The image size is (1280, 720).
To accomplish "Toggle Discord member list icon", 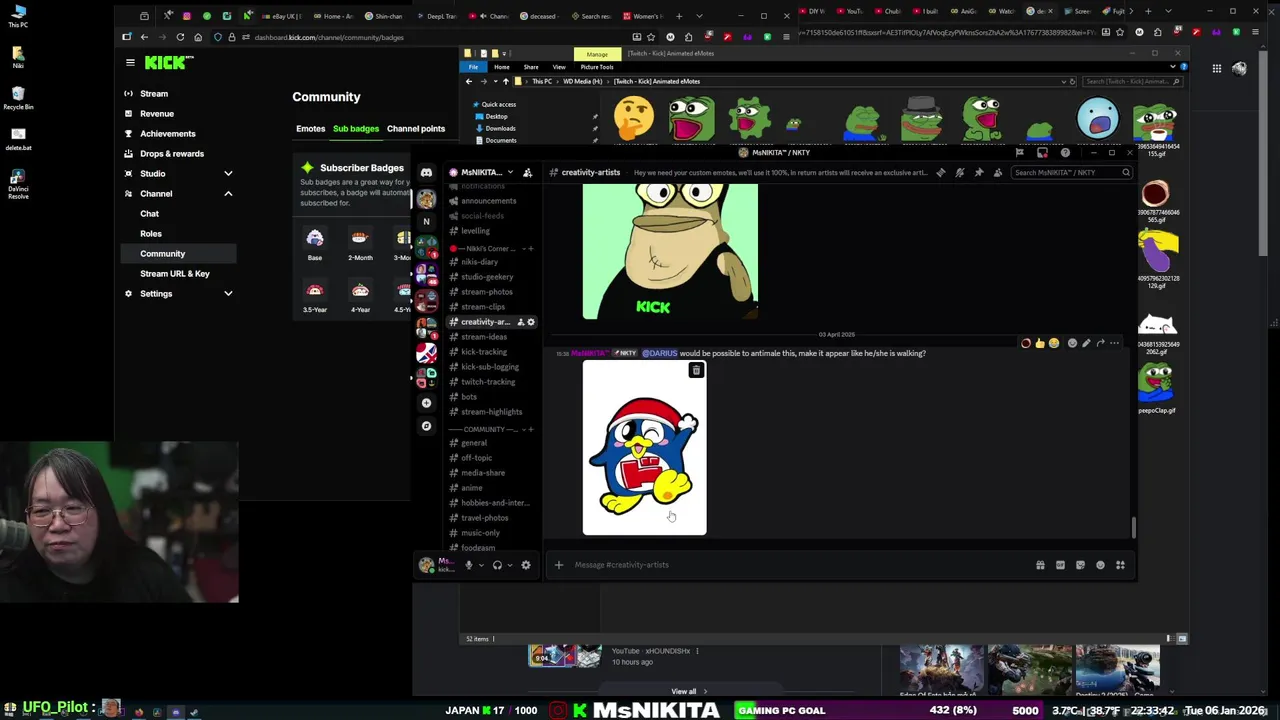I will click(x=997, y=172).
